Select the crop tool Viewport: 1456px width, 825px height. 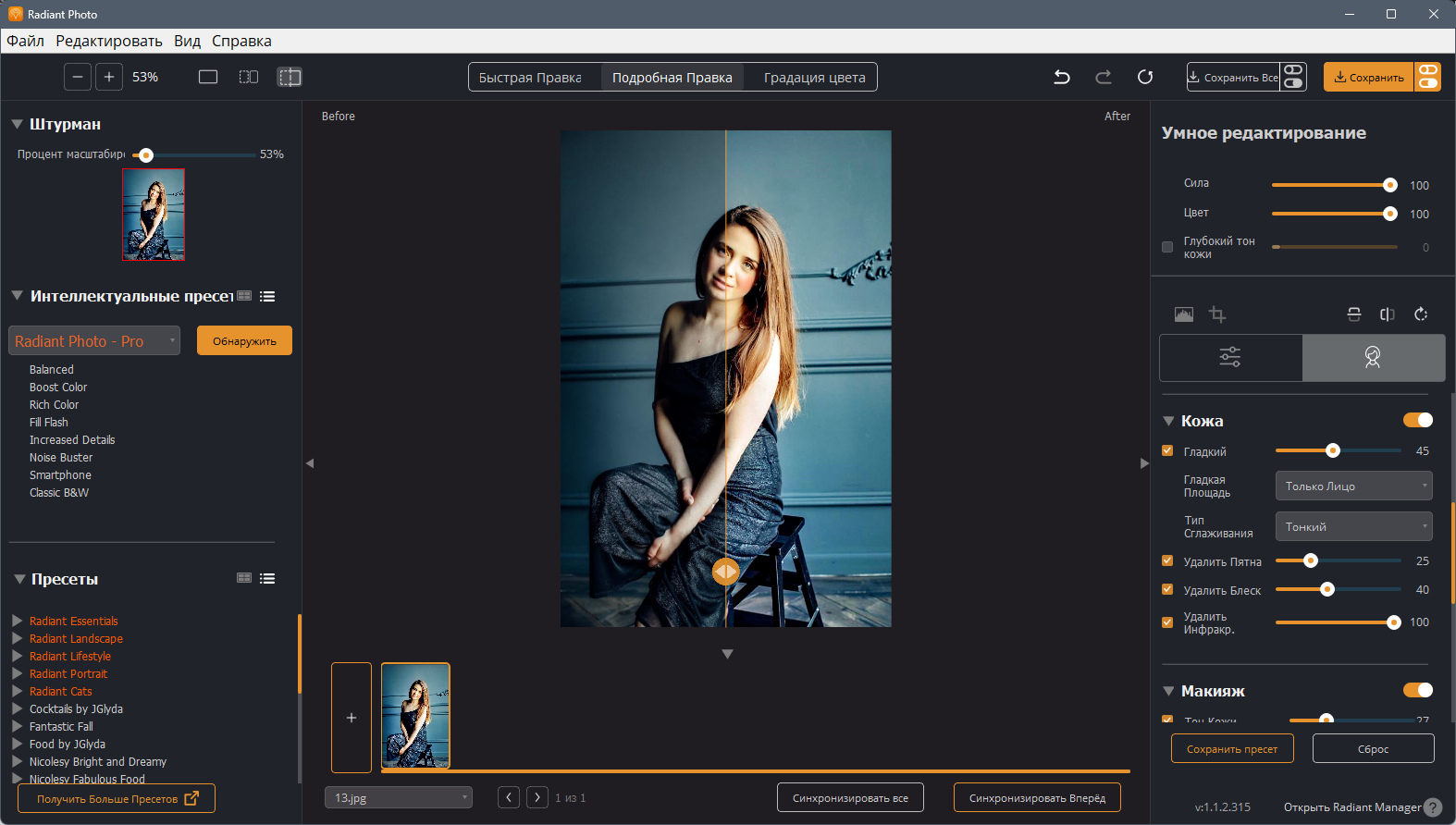(1217, 314)
